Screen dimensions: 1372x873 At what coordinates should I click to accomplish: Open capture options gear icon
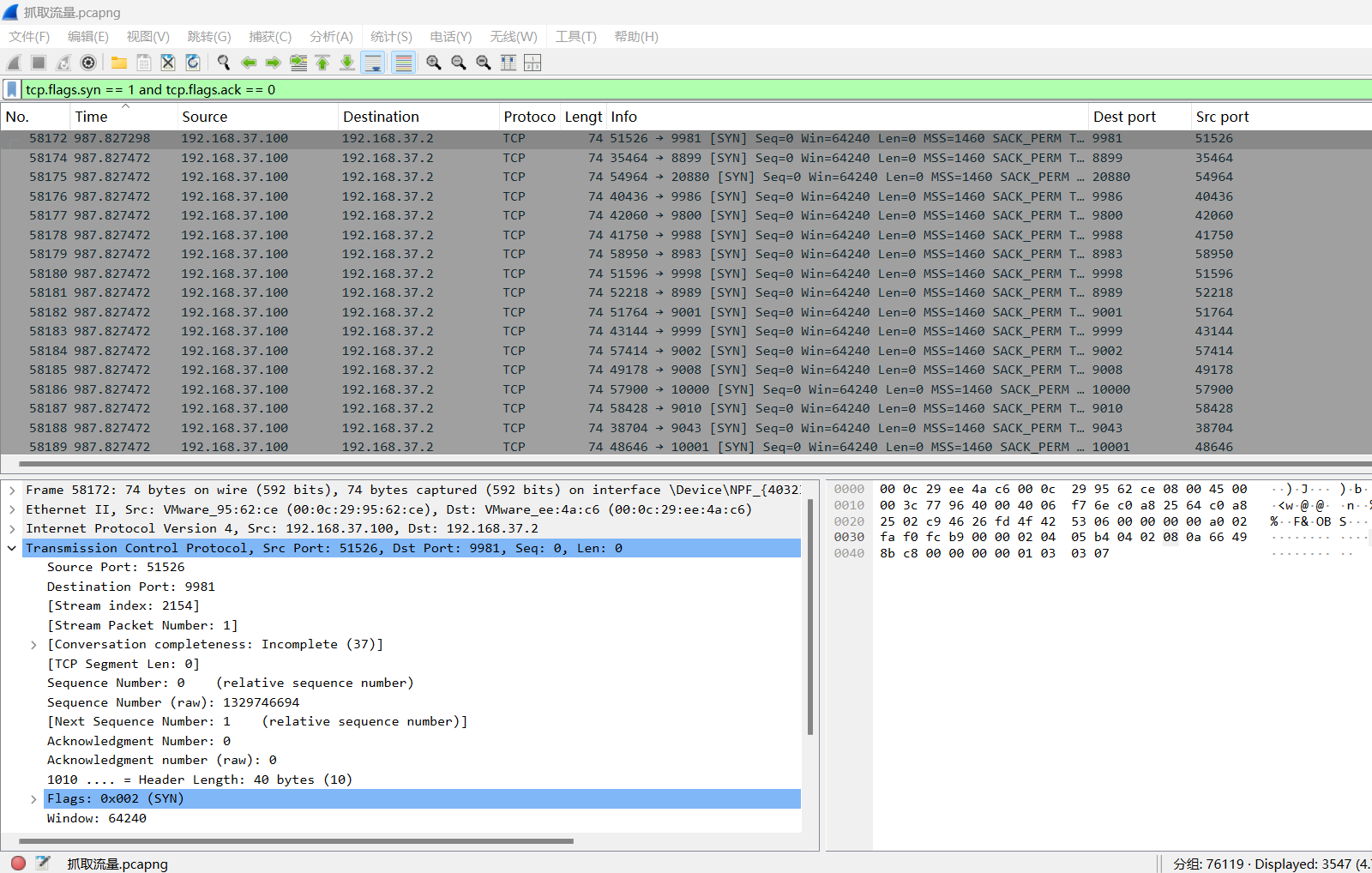coord(88,63)
